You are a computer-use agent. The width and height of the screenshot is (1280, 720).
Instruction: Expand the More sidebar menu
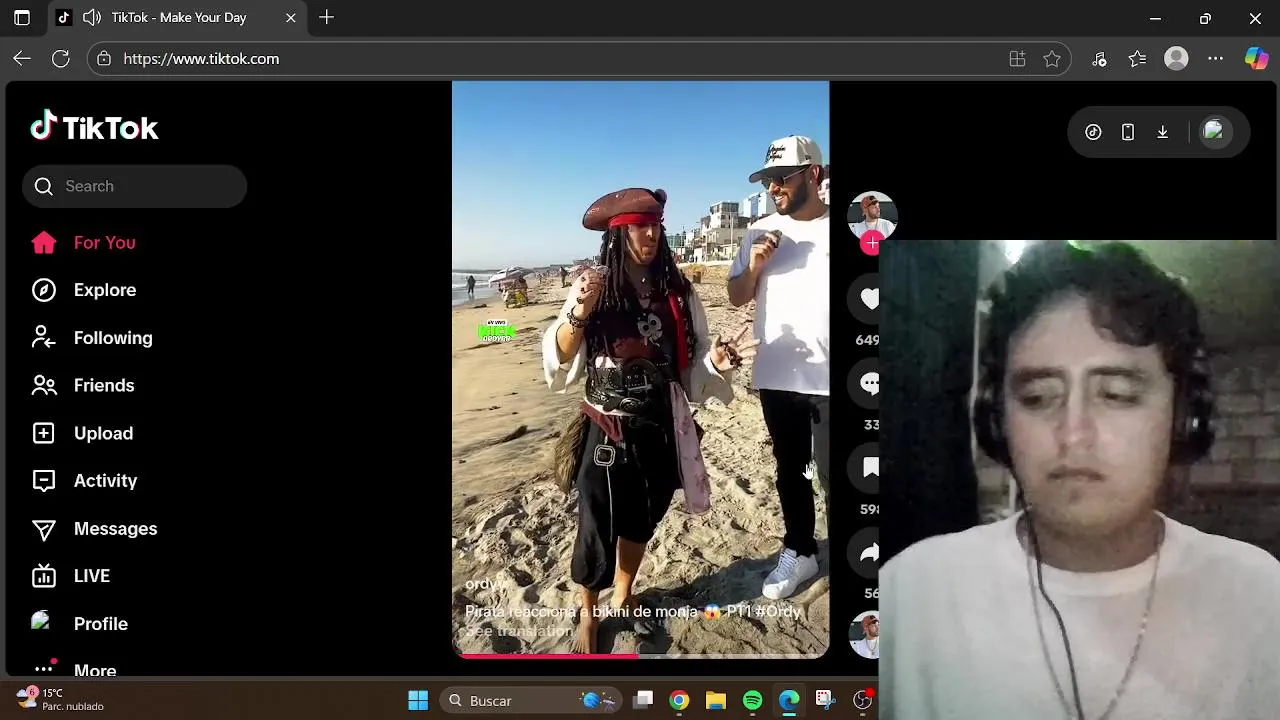pyautogui.click(x=74, y=669)
